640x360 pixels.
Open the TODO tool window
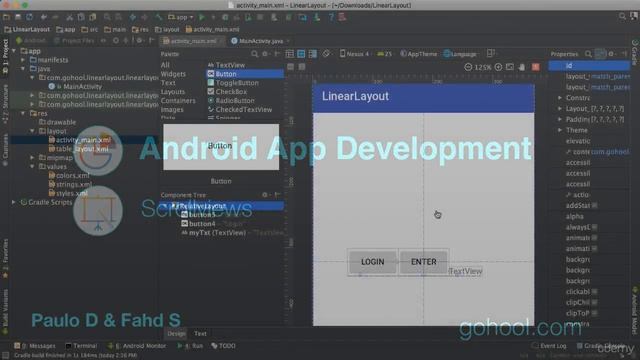pos(224,346)
